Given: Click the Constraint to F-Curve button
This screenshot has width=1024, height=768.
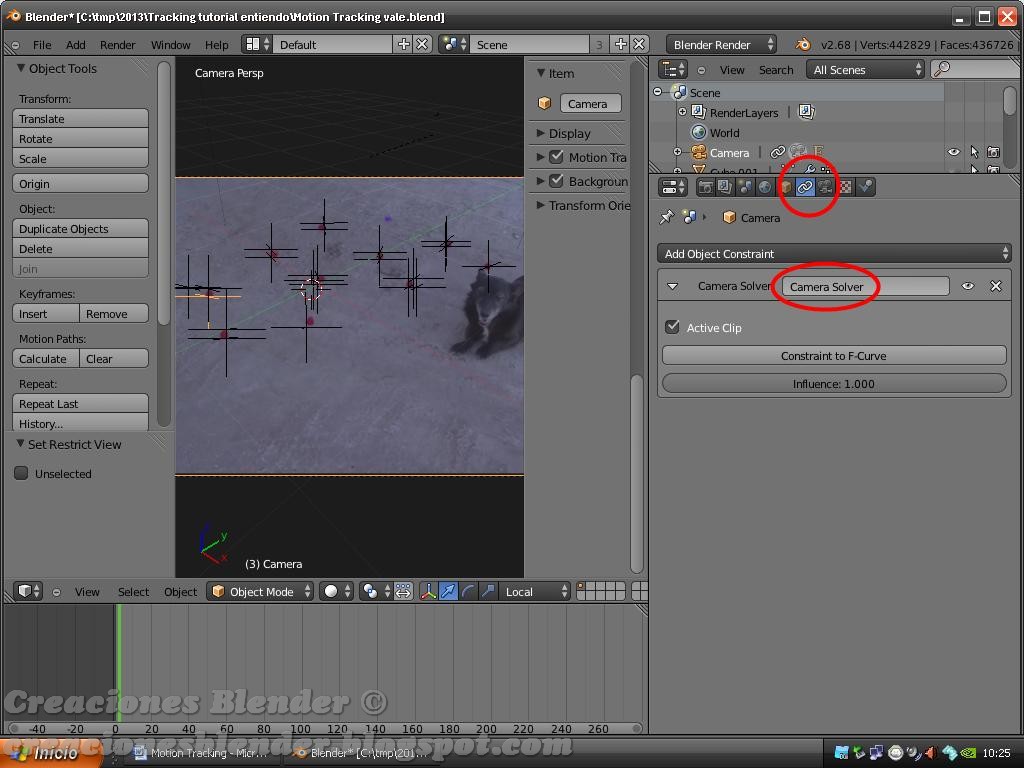Looking at the screenshot, I should (x=833, y=356).
